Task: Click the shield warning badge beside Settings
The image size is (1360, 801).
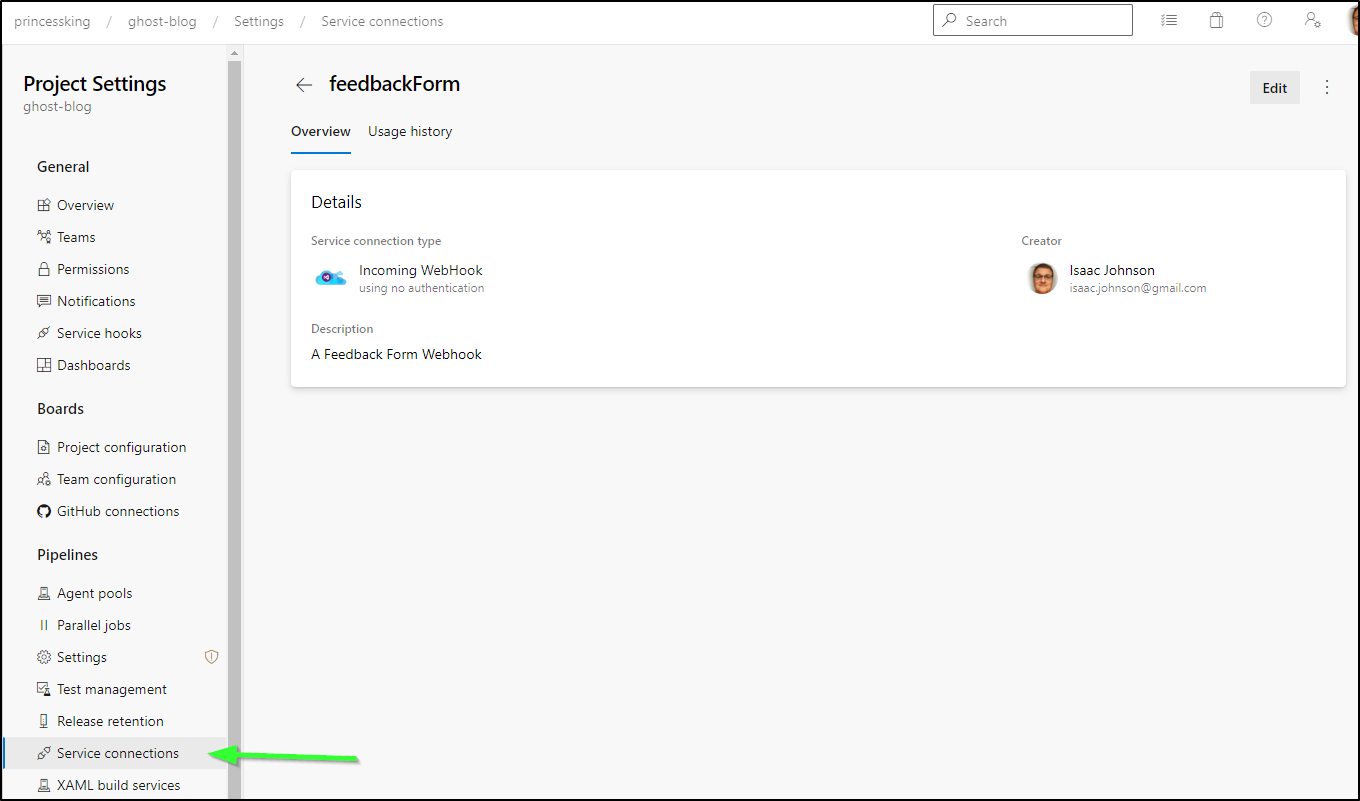Action: pos(211,657)
